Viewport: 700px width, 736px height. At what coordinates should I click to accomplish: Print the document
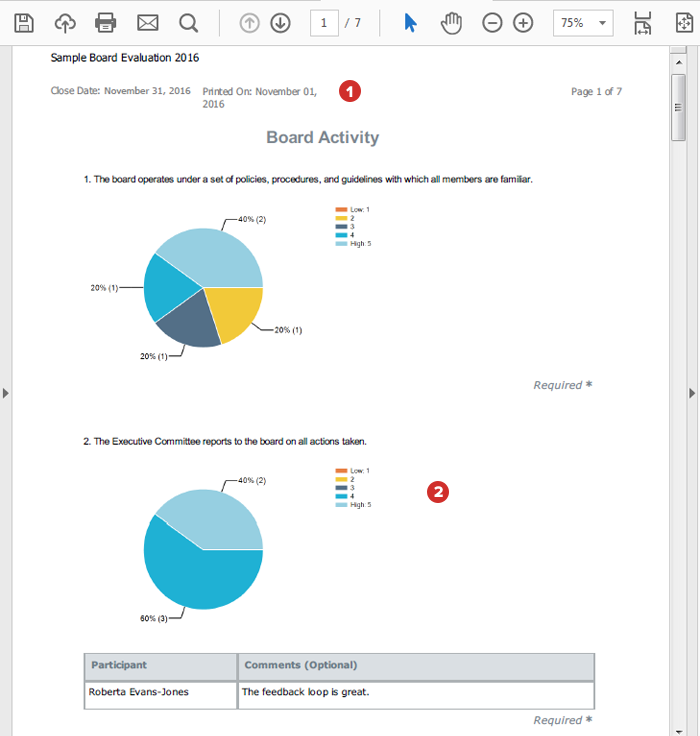click(106, 22)
